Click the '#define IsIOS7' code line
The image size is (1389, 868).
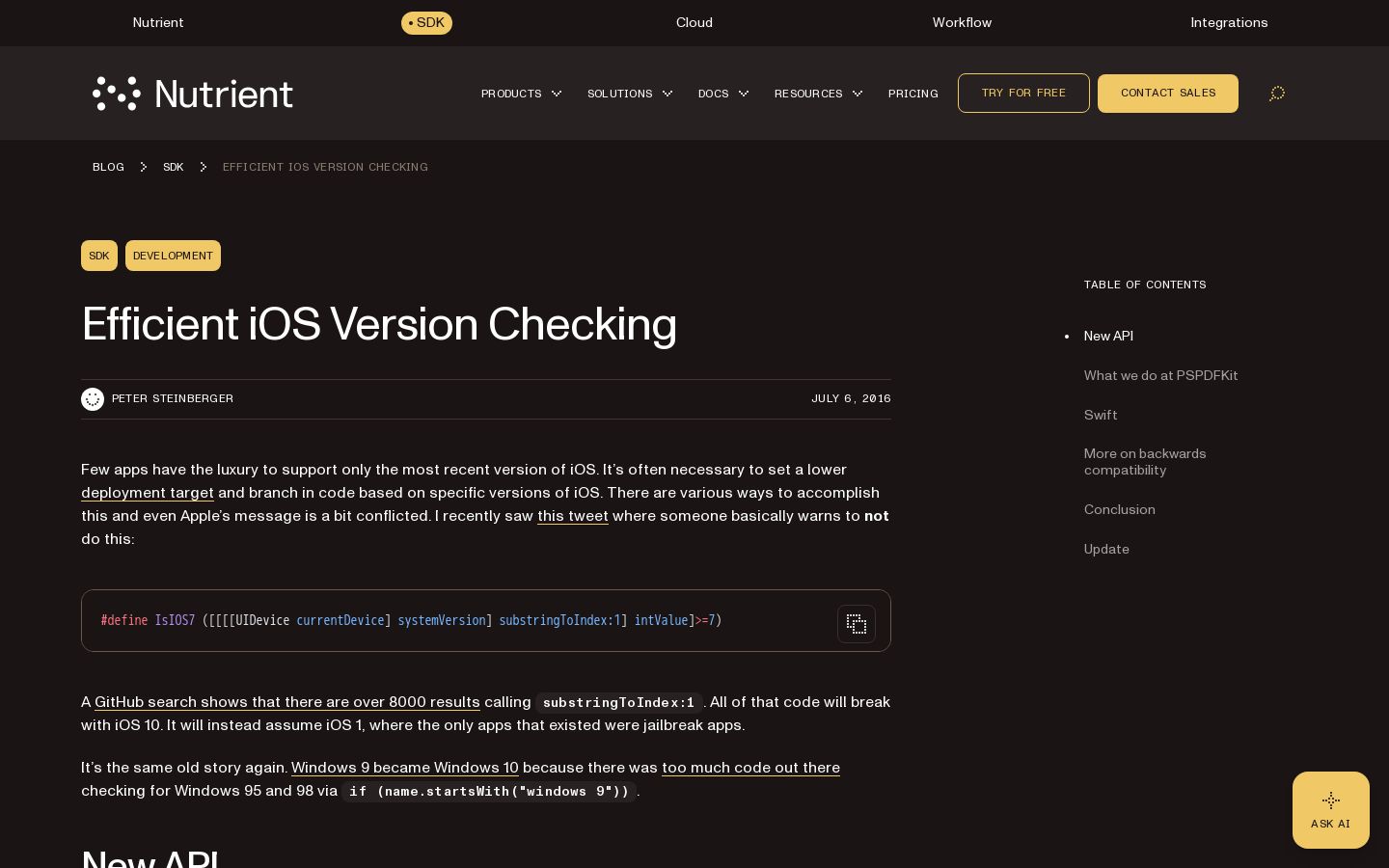pos(411,620)
